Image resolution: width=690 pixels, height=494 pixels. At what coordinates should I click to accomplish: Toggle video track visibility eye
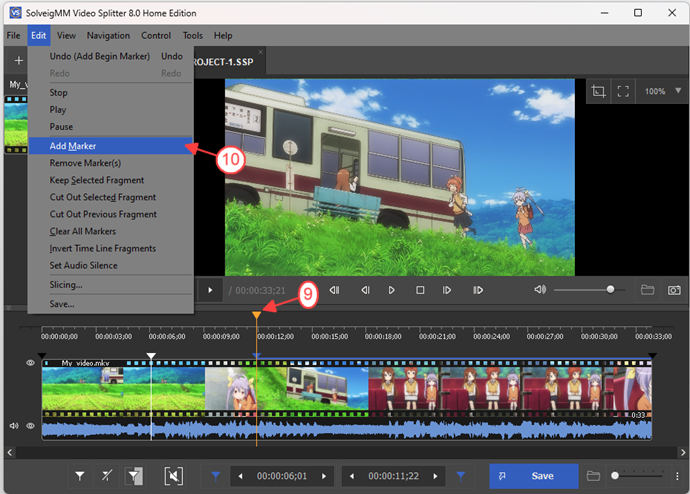(x=30, y=363)
